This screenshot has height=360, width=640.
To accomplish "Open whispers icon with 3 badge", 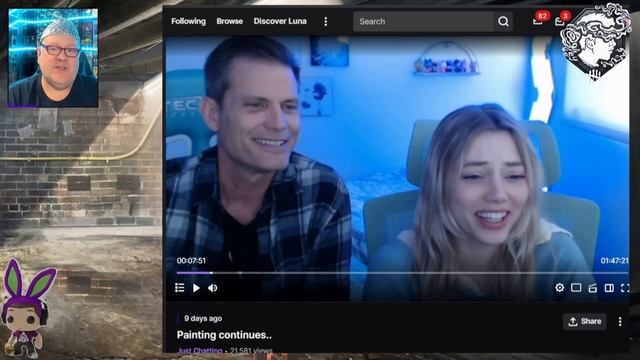I will click(561, 20).
